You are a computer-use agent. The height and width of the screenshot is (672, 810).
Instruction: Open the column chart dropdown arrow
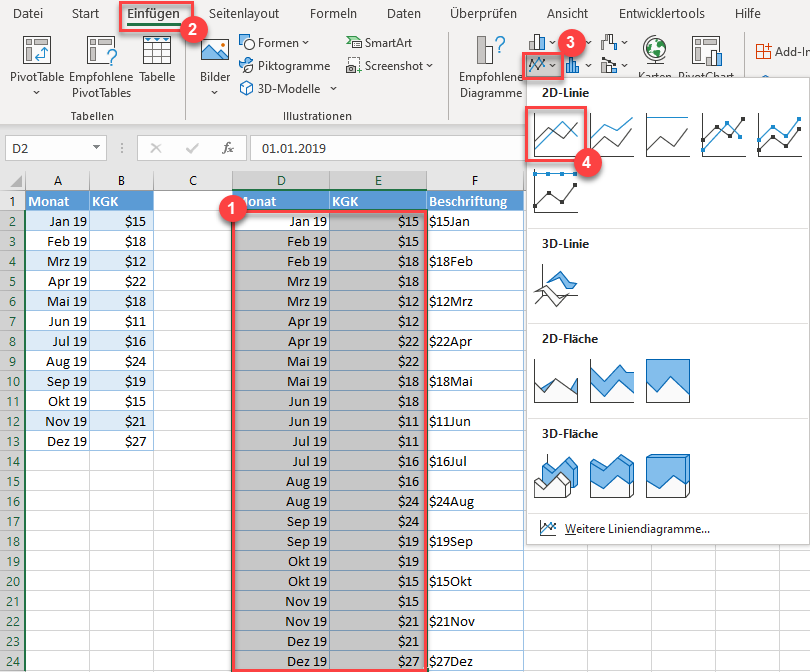(x=552, y=43)
